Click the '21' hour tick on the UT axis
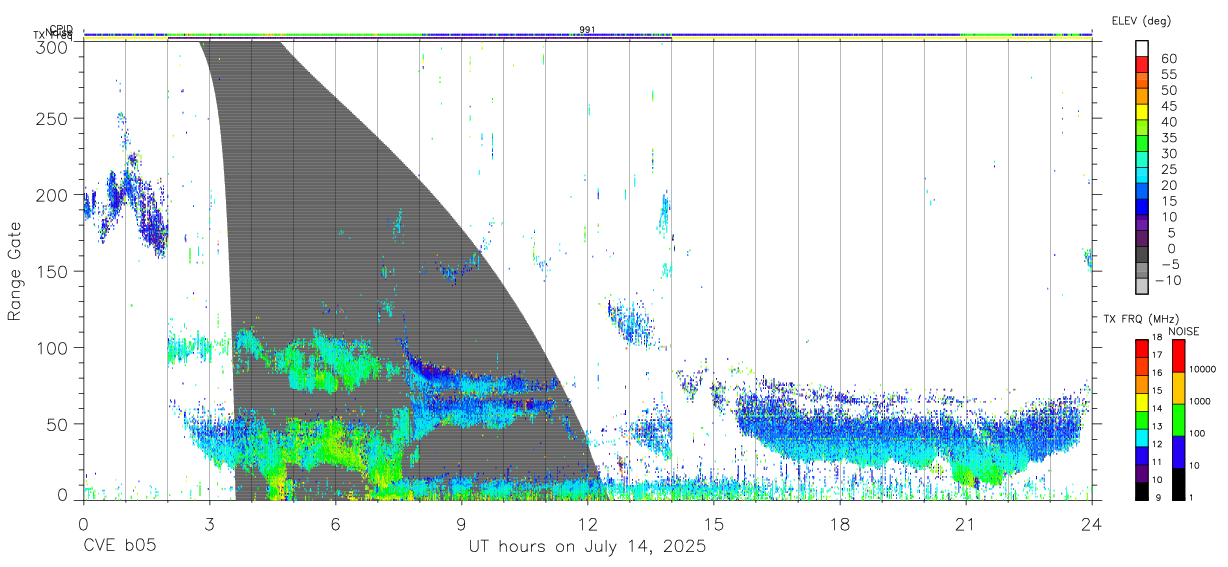 (966, 524)
